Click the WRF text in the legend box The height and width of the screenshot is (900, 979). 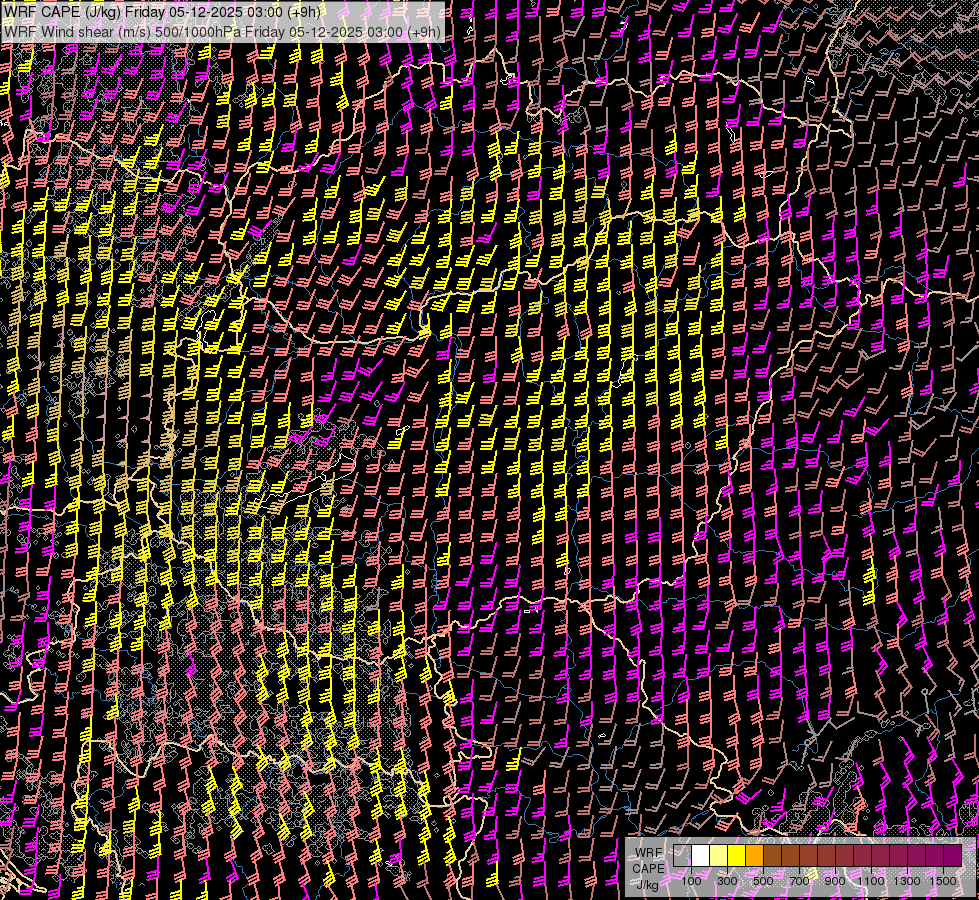(649, 853)
